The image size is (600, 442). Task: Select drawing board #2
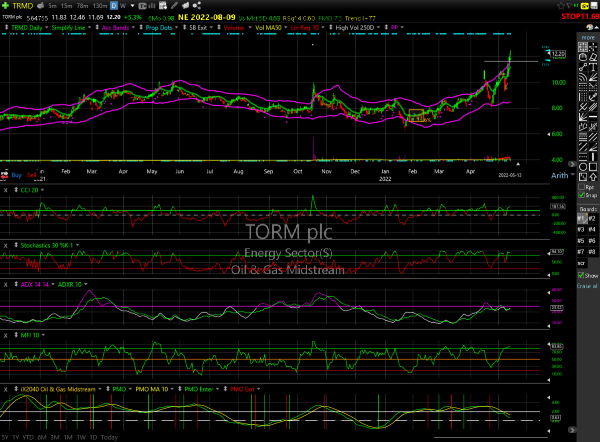(x=592, y=219)
